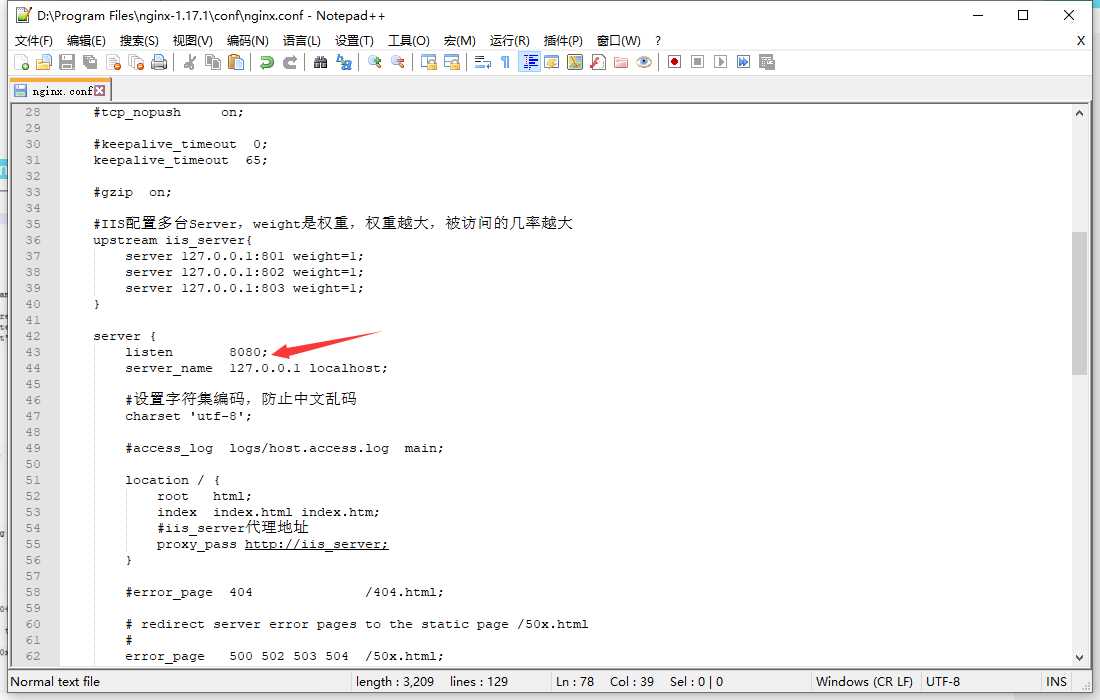Viewport: 1100px width, 700px height.
Task: Toggle synchronized horizontal scrolling
Action: click(x=452, y=62)
